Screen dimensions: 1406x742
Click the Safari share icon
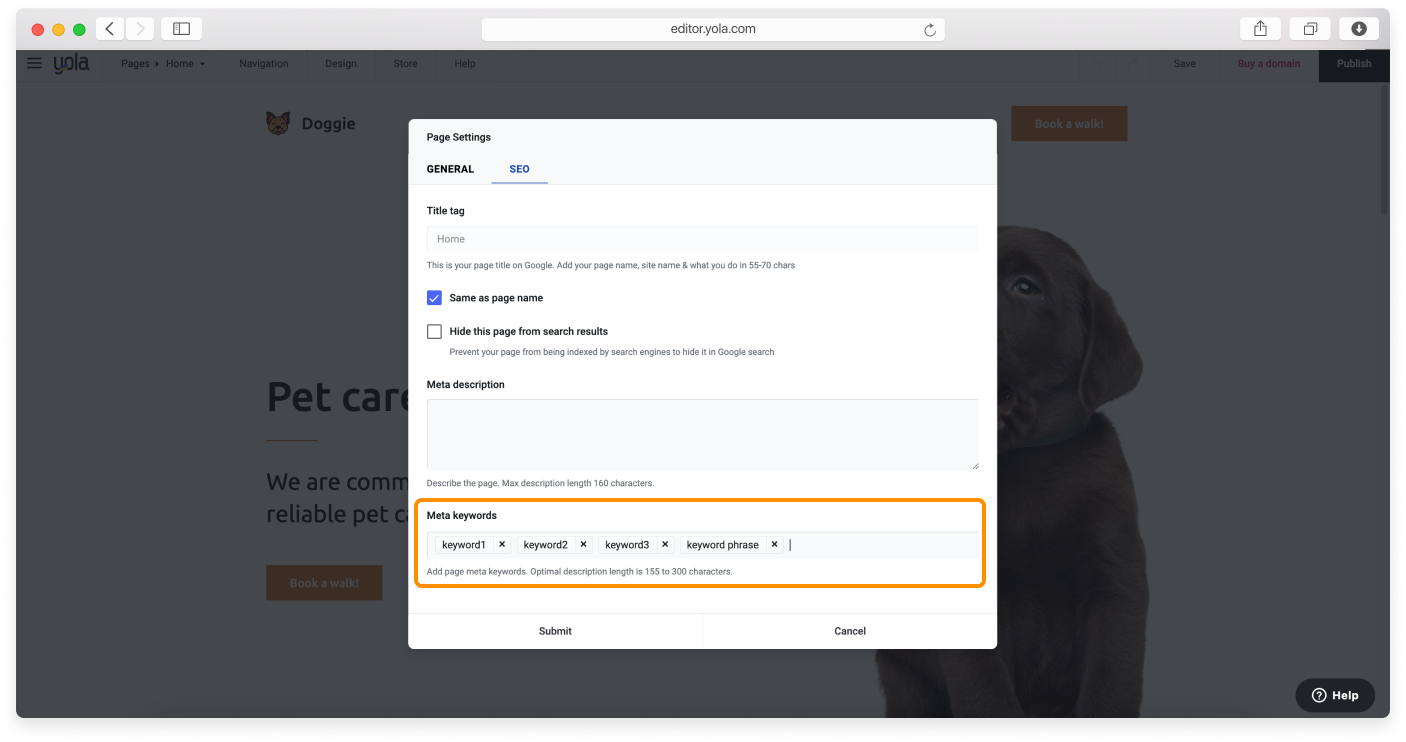tap(1259, 28)
